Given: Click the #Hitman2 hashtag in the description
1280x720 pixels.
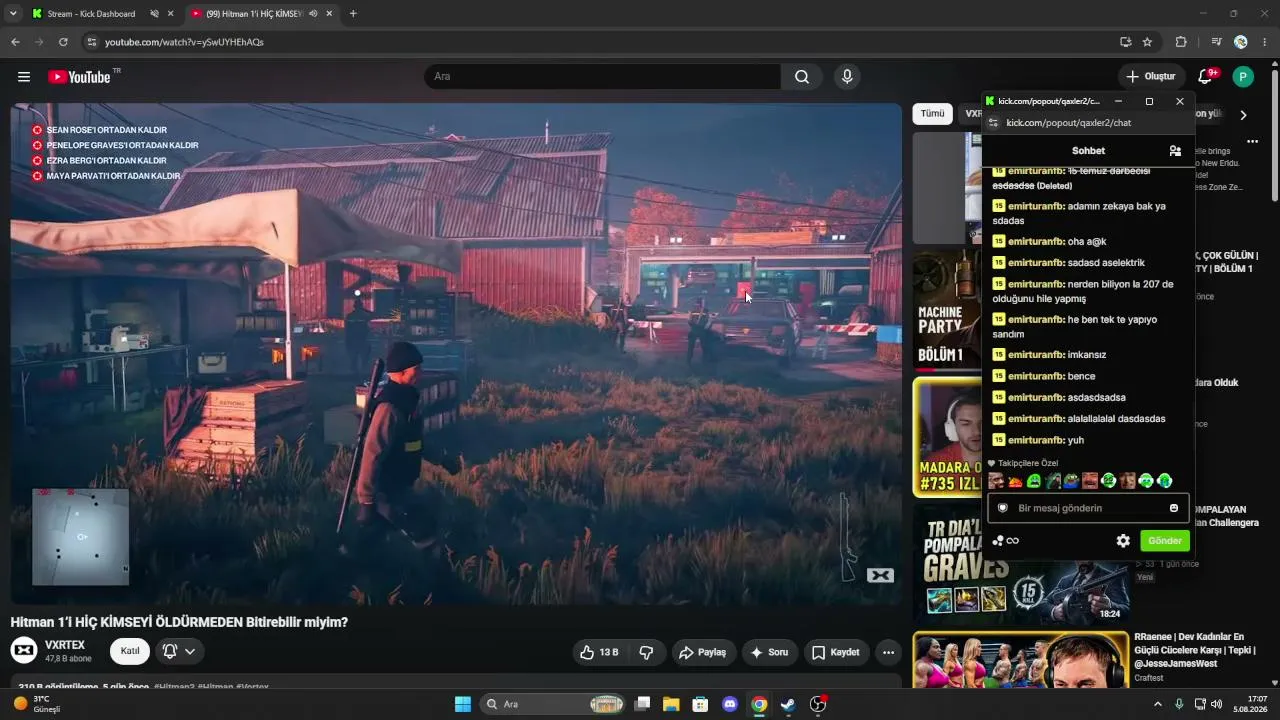Looking at the screenshot, I should pos(174,687).
